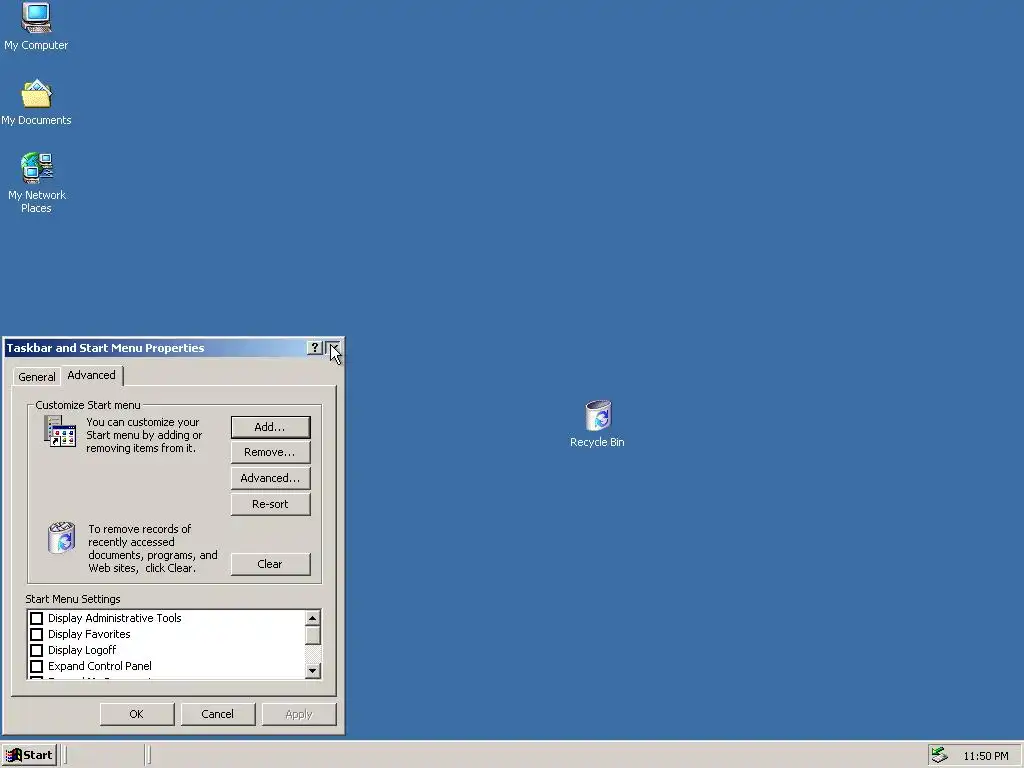
Task: Click the taskbar clock showing 11:50 PM
Action: pos(985,756)
